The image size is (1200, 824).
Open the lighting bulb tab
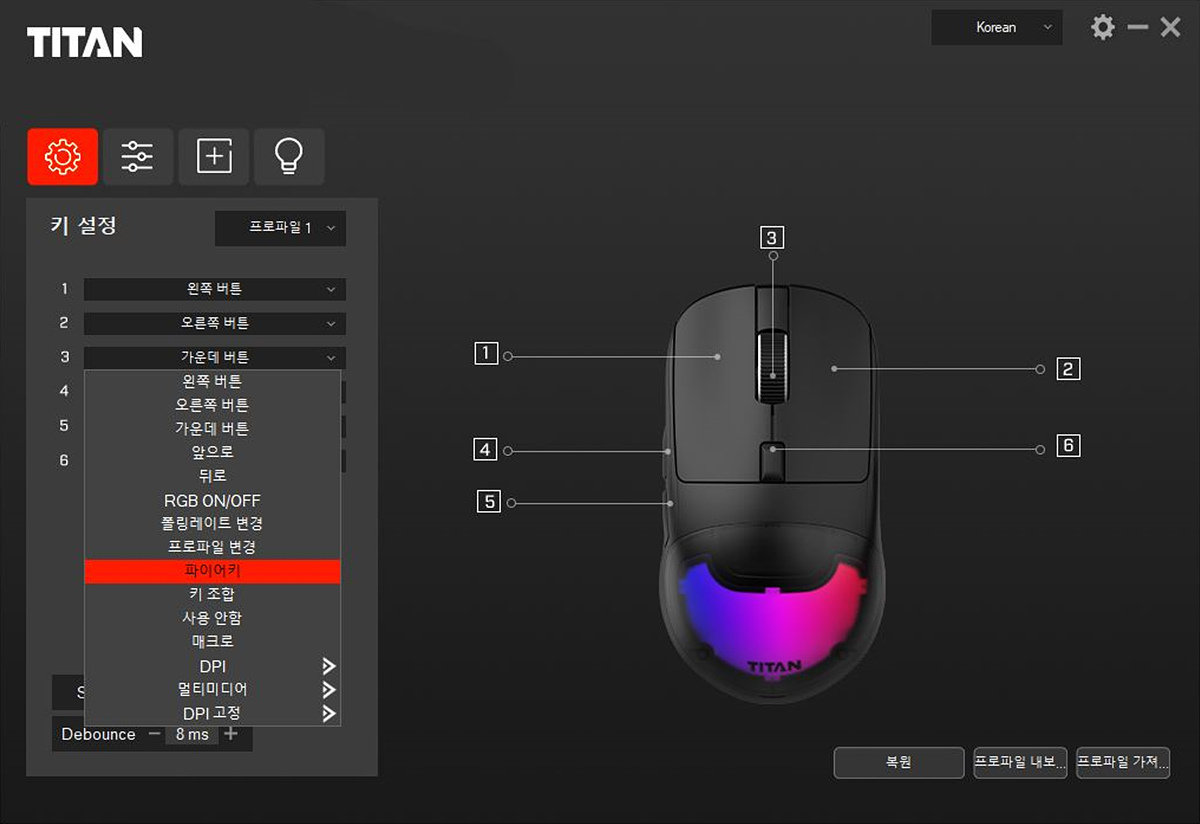point(289,156)
